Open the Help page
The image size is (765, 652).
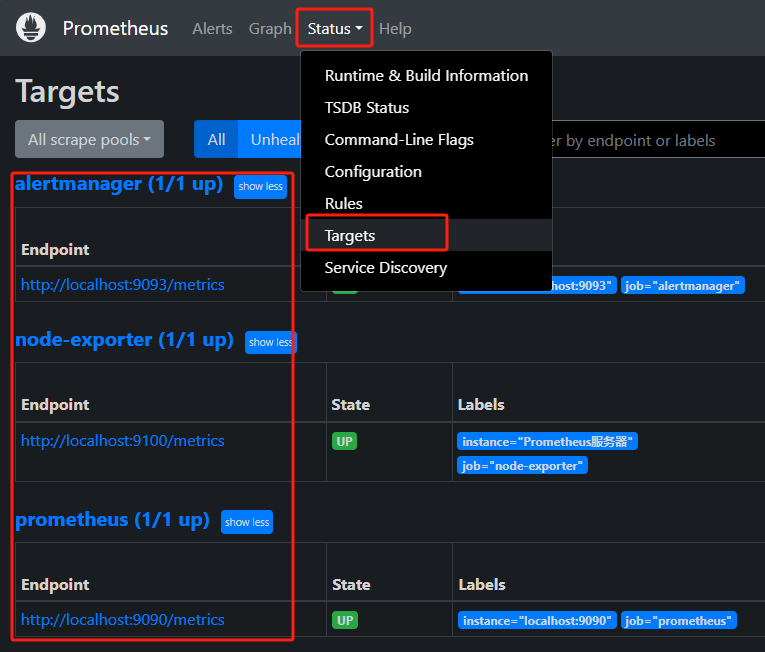[x=395, y=29]
